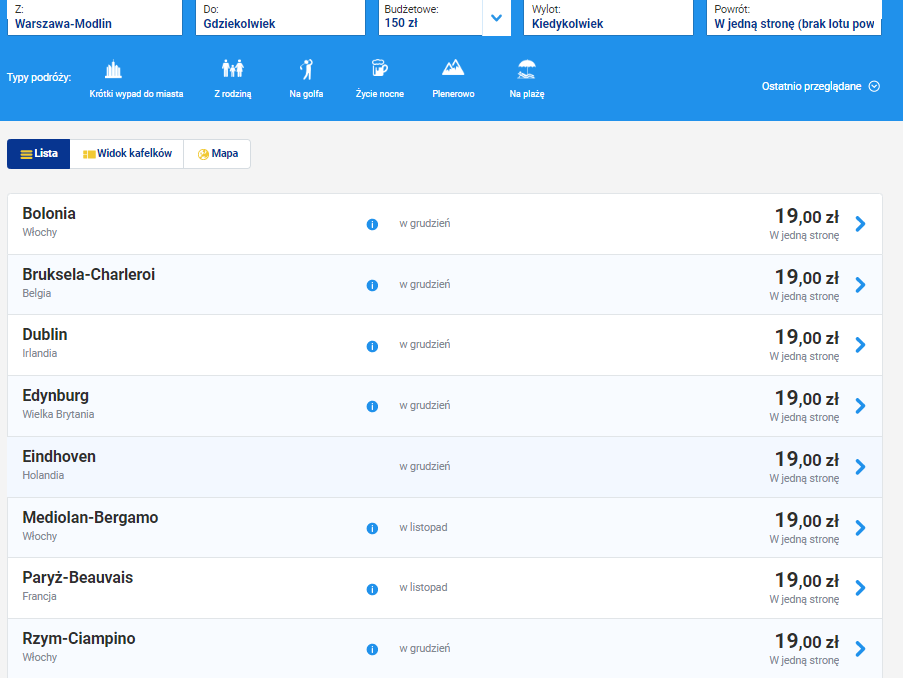Select the Do Gdziekolwiek destination field
The width and height of the screenshot is (903, 678).
click(280, 17)
